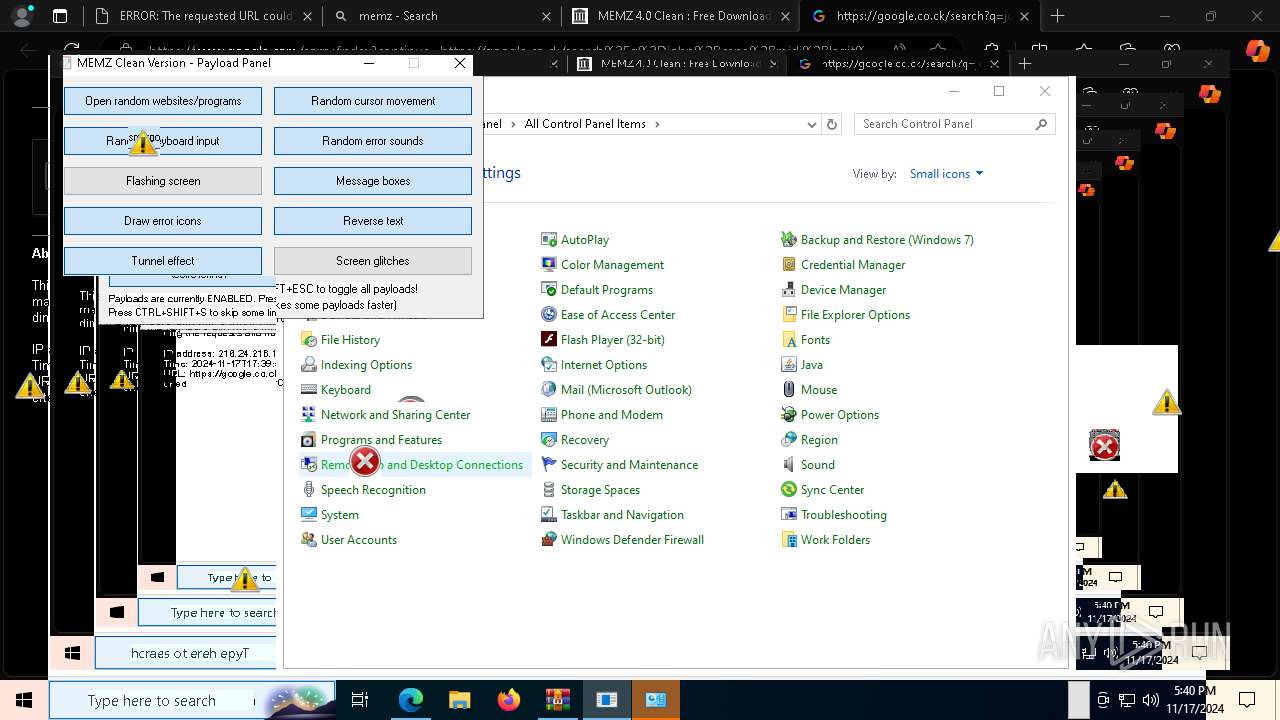The width and height of the screenshot is (1280, 720).
Task: Enable the Flashing screen payload
Action: coord(163,181)
